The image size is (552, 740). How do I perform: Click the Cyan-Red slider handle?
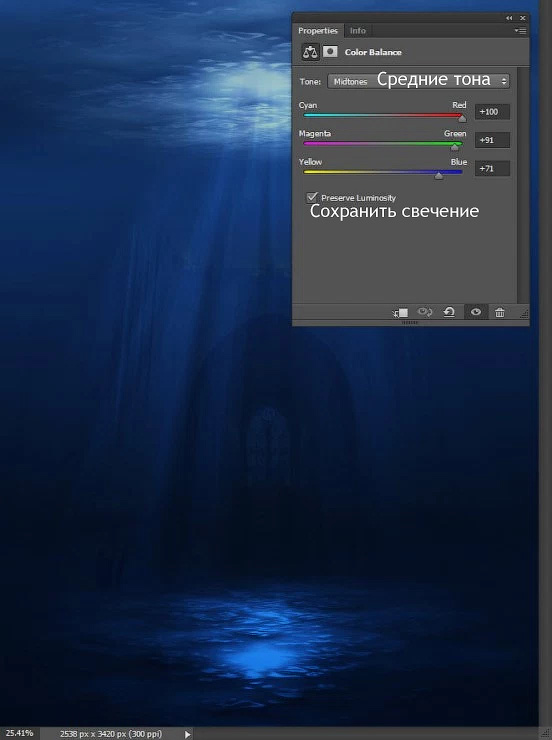(x=462, y=119)
